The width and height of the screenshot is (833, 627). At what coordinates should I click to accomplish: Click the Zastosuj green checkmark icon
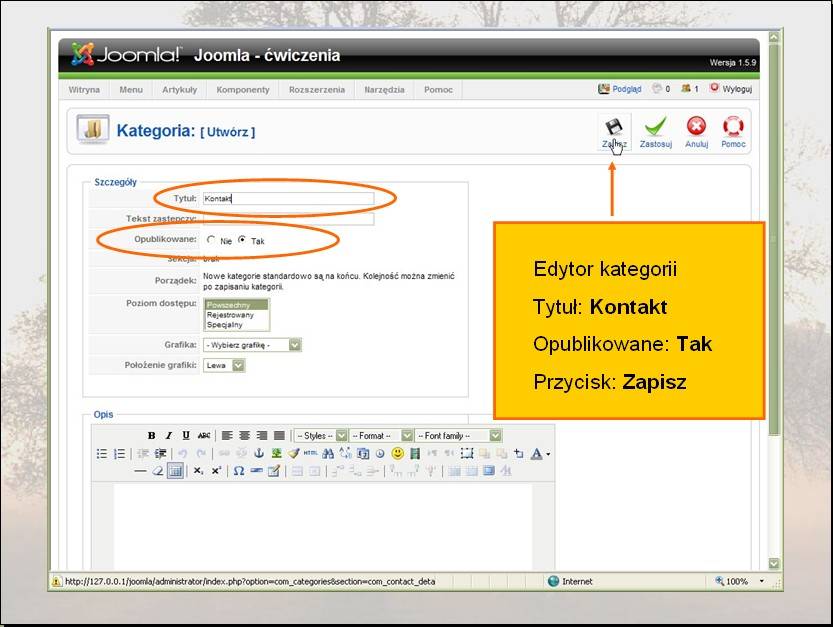pos(655,126)
